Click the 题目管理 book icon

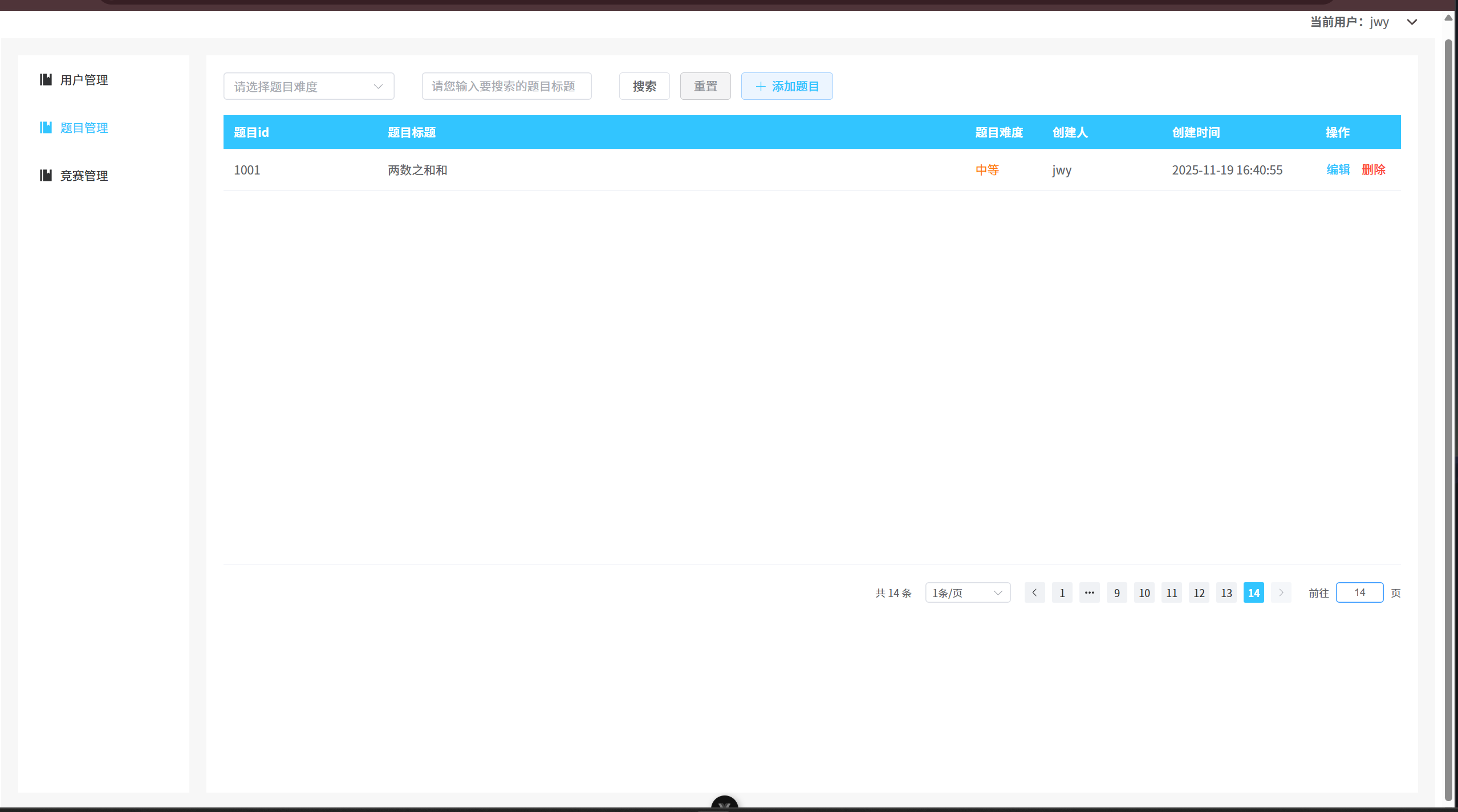point(46,127)
